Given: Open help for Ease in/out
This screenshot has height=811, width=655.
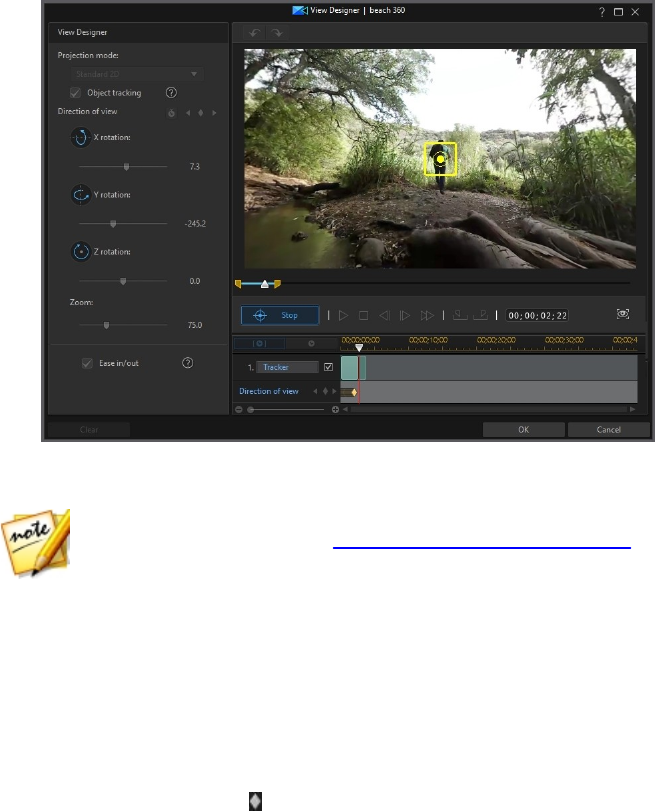Looking at the screenshot, I should (x=188, y=363).
